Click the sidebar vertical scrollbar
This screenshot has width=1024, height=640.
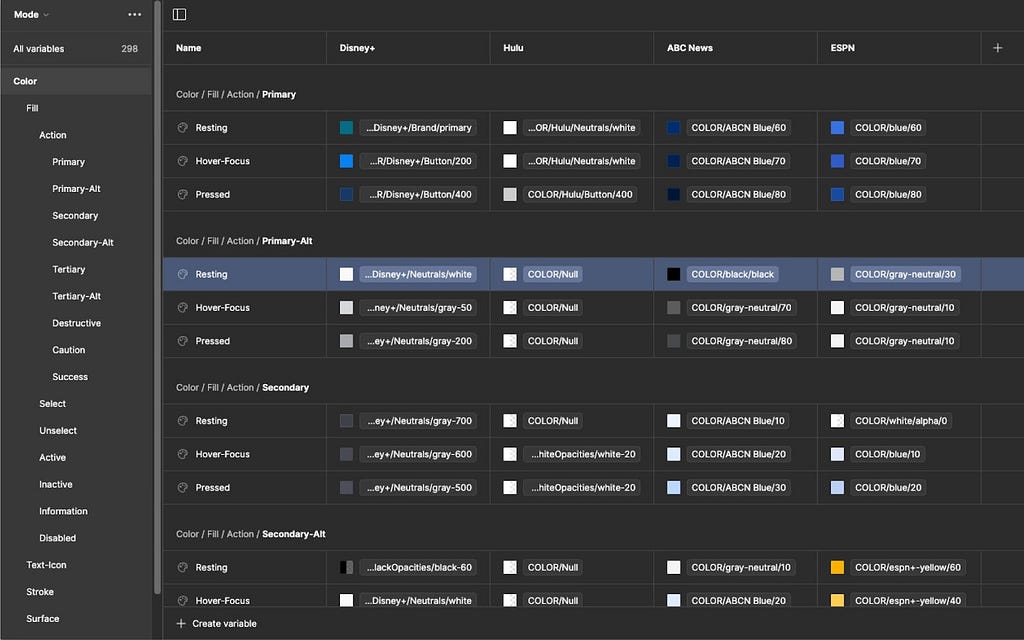[157, 297]
